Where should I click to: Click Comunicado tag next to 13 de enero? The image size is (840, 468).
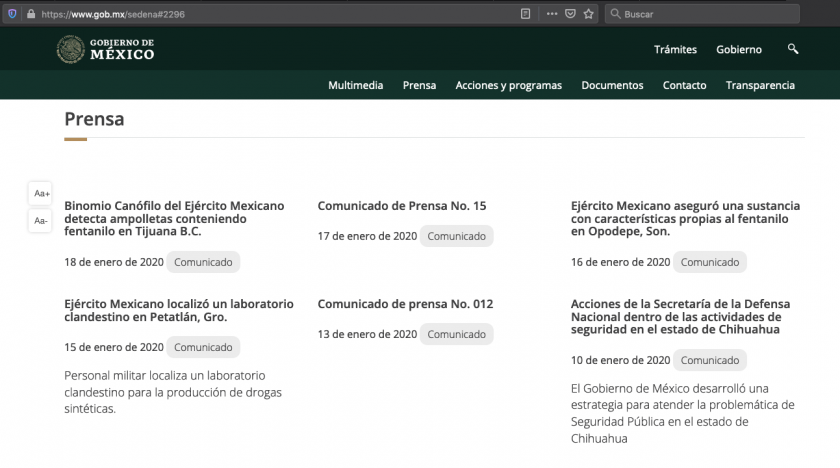[x=456, y=335]
